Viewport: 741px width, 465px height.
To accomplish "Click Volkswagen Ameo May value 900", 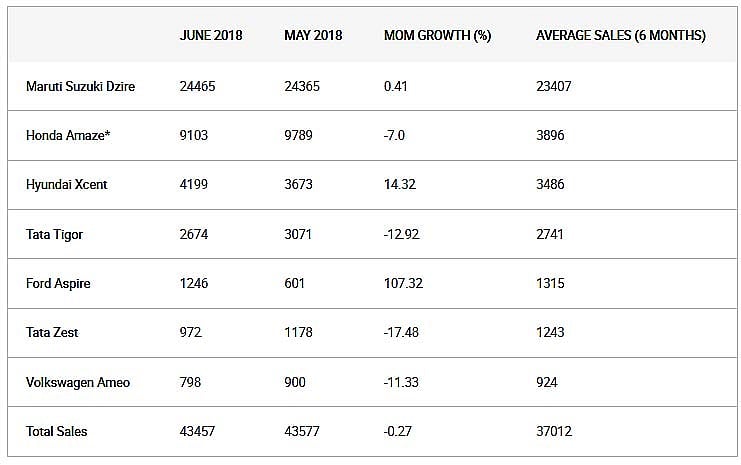I will click(295, 382).
